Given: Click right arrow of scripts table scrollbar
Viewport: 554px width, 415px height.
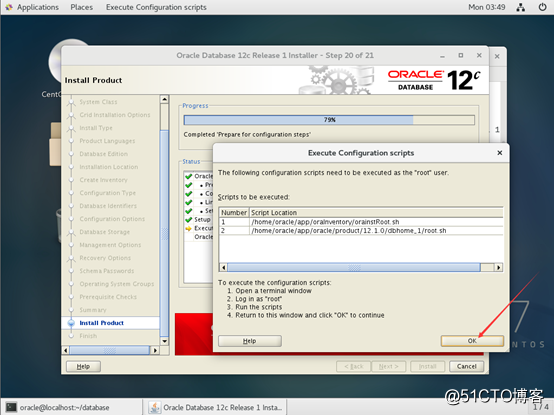Looking at the screenshot, I should [499, 267].
